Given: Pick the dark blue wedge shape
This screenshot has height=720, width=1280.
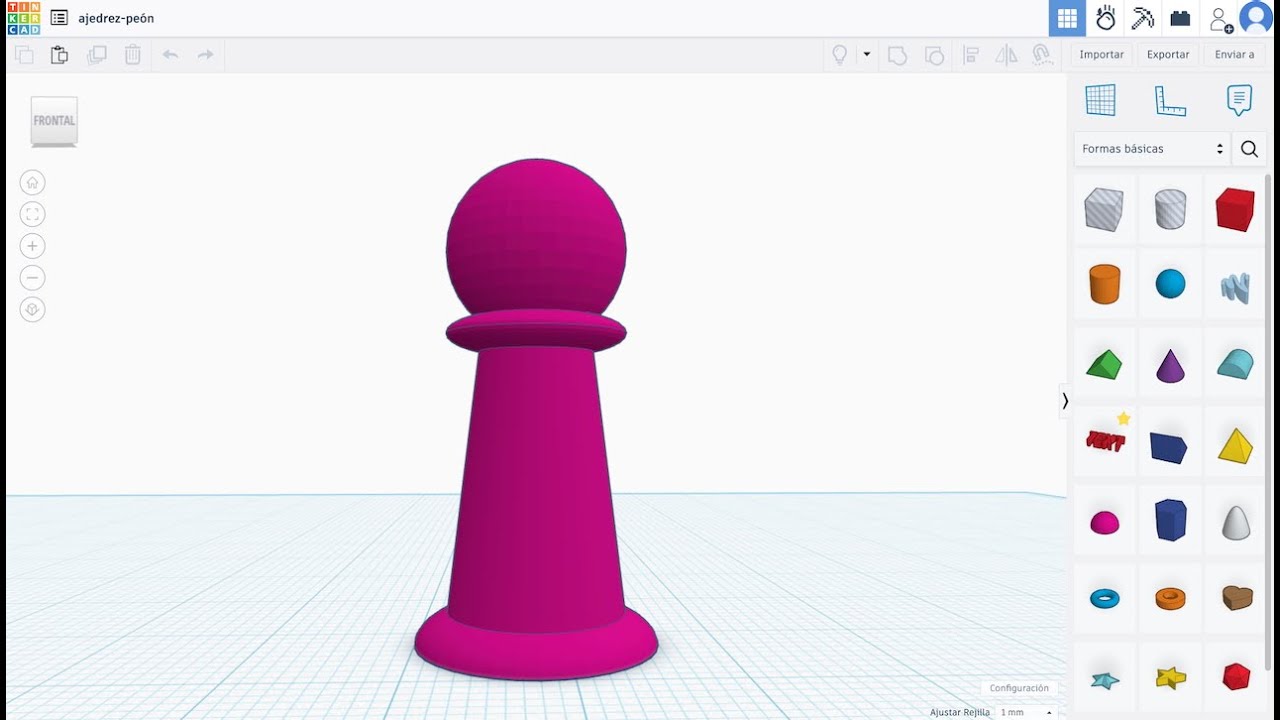Looking at the screenshot, I should (x=1169, y=447).
